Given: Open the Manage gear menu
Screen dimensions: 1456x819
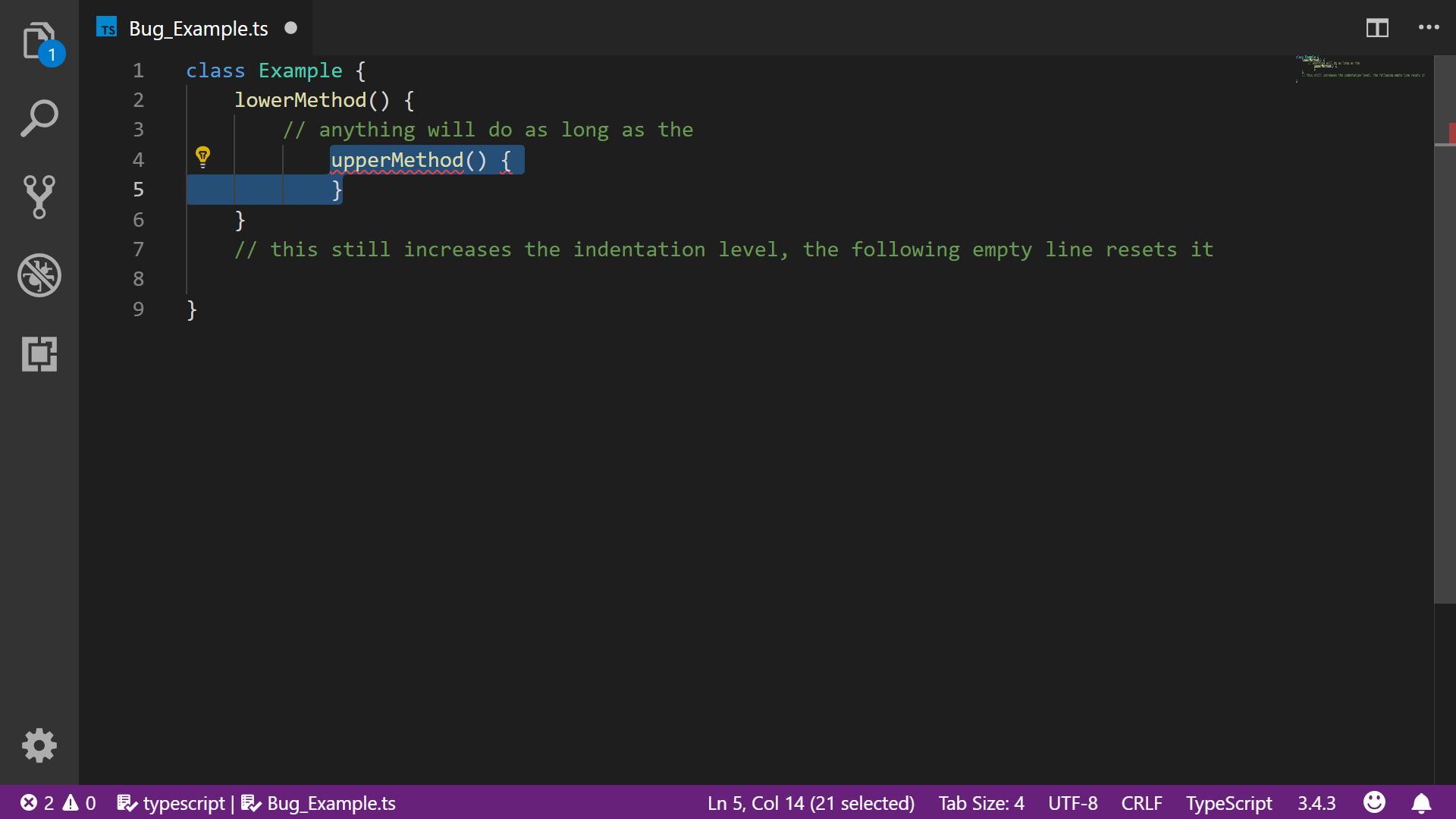Looking at the screenshot, I should [39, 746].
